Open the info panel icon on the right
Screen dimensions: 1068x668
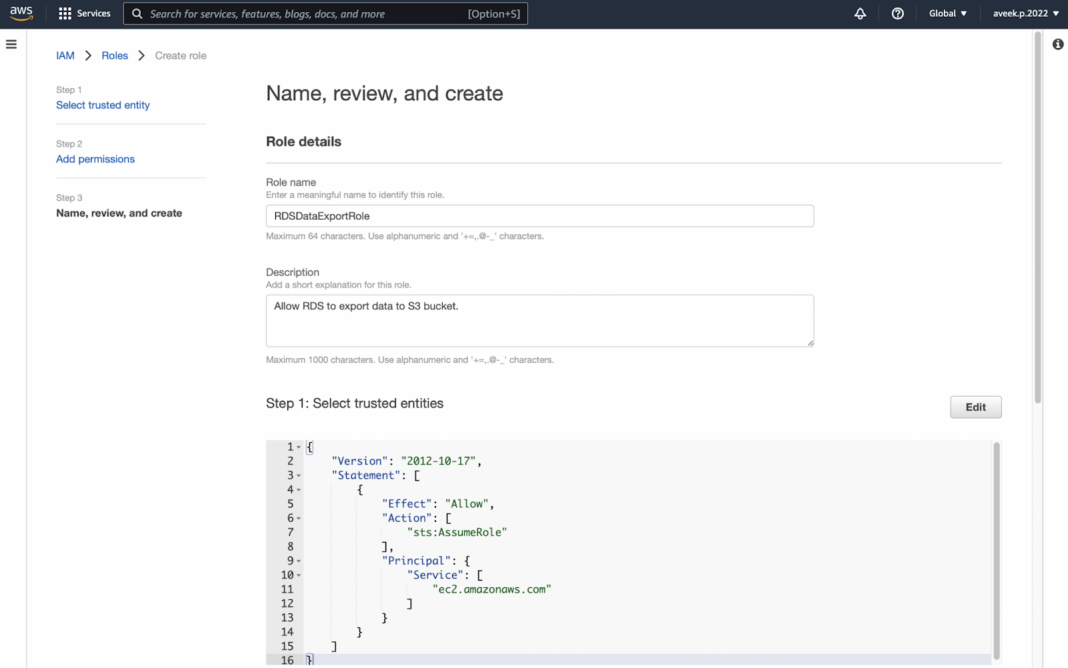coord(1057,43)
